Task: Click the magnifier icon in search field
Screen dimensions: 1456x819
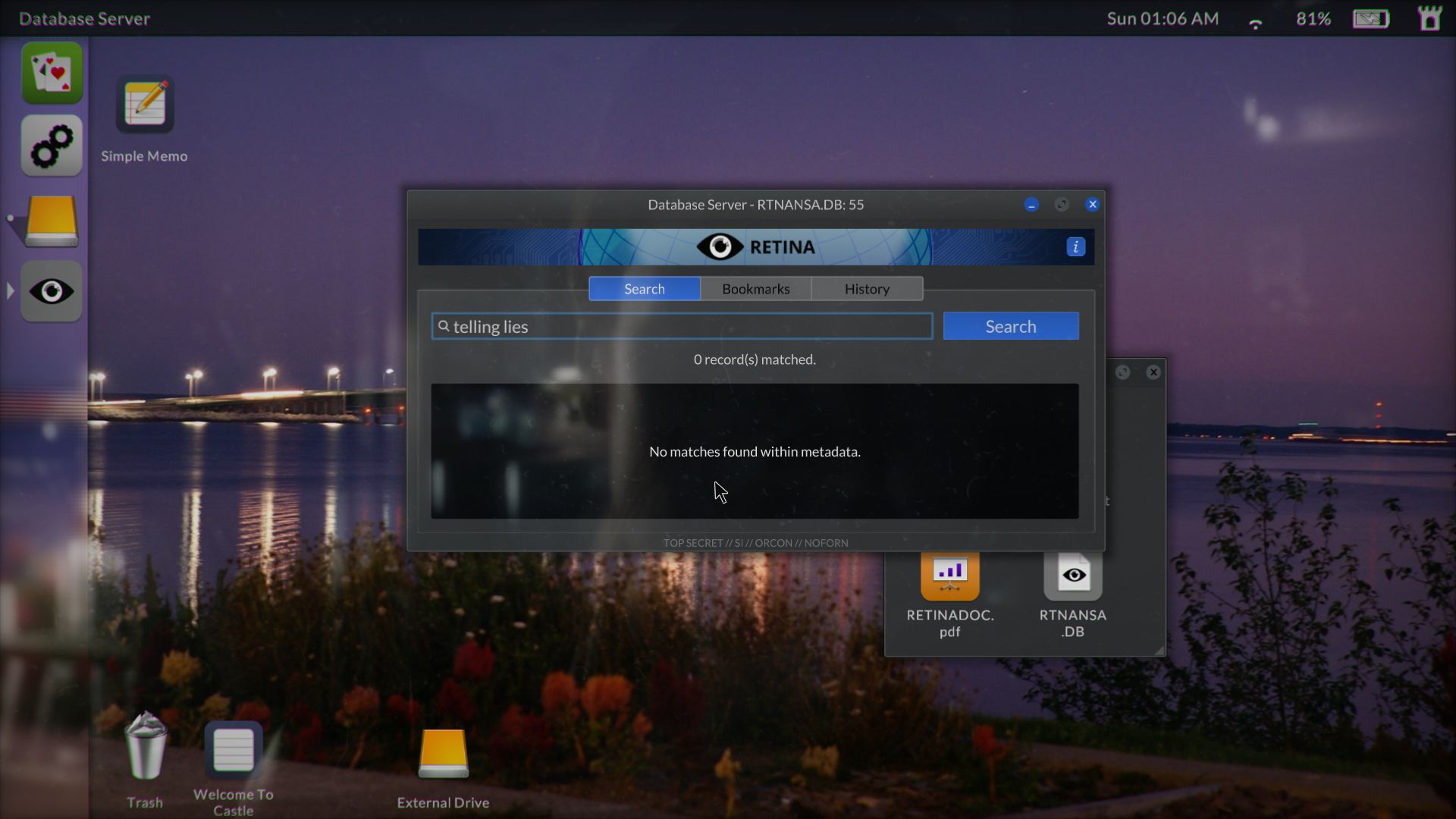Action: click(444, 326)
